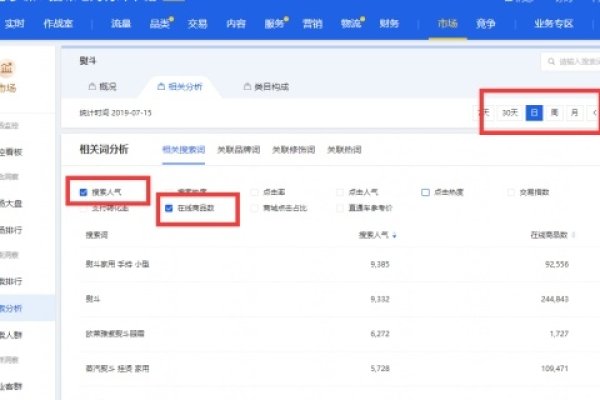Click the 搜索词 column header
Image resolution: width=600 pixels, height=400 pixels.
pyautogui.click(x=97, y=235)
